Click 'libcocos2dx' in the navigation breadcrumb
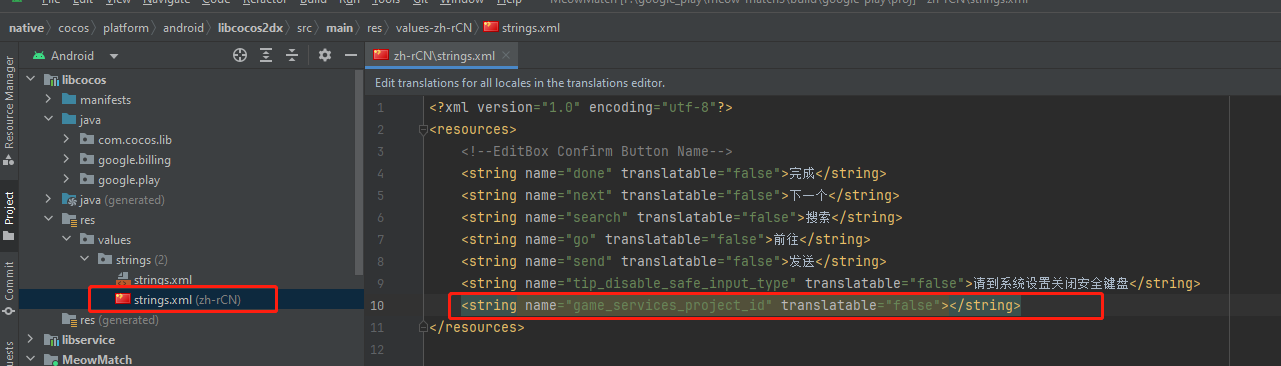 [x=250, y=27]
